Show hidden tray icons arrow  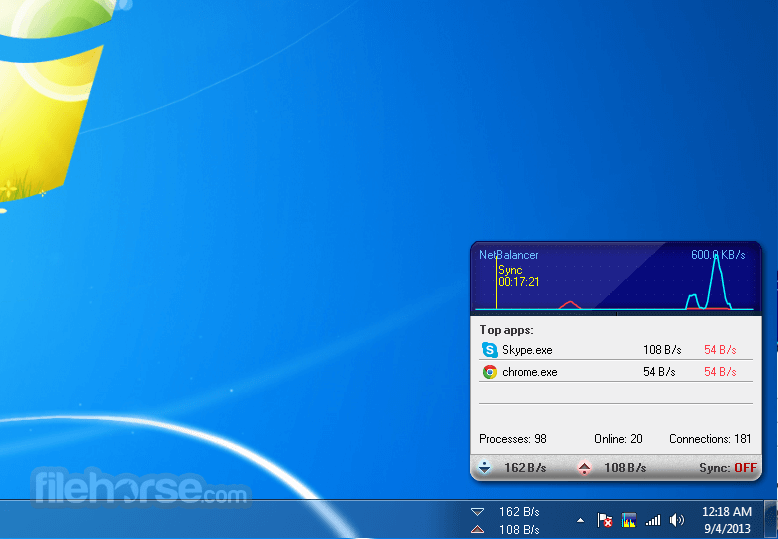581,521
